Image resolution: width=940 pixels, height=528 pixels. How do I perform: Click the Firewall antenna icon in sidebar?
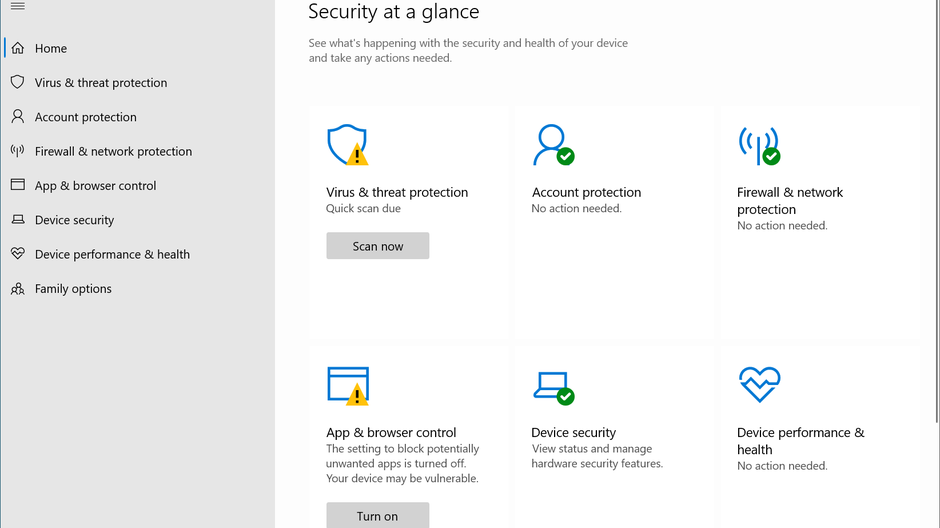(x=17, y=151)
